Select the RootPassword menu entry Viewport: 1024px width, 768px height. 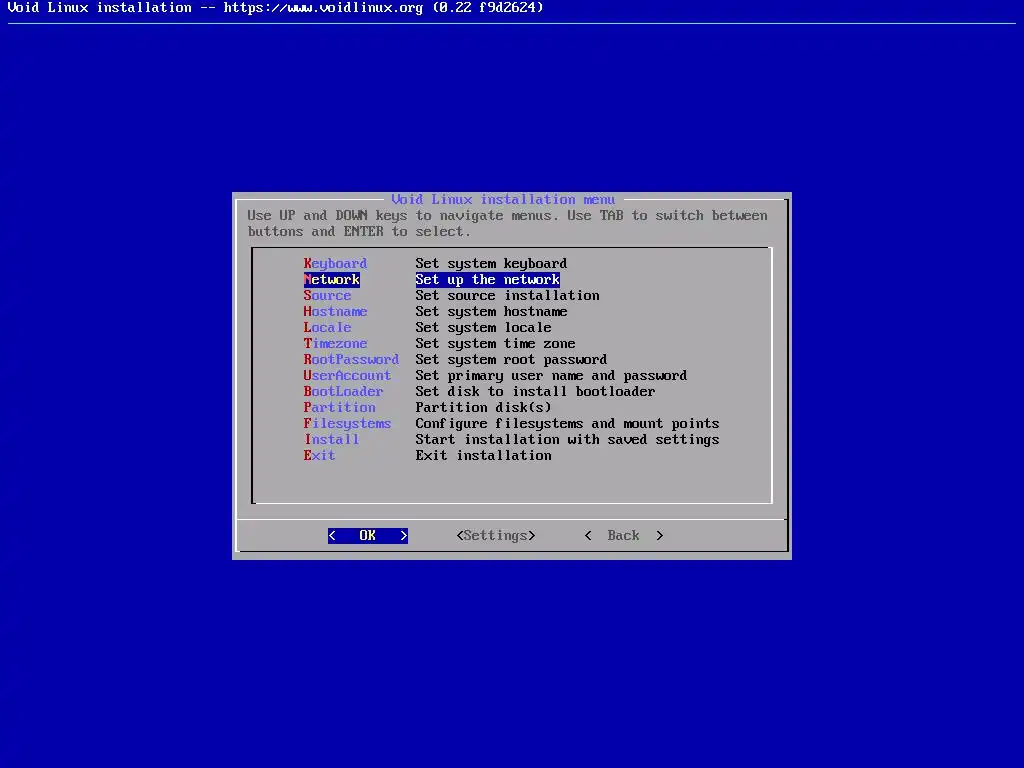tap(351, 359)
